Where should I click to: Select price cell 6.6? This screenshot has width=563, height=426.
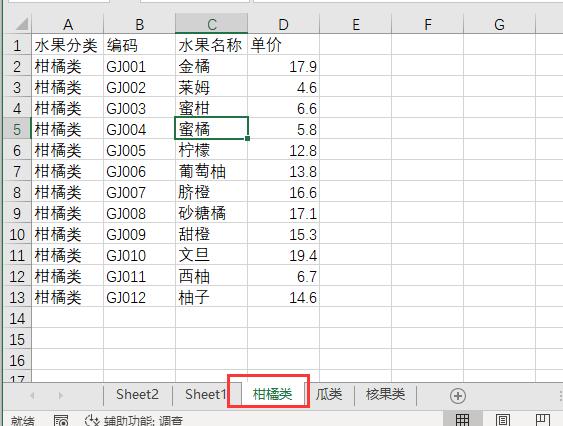coord(283,108)
